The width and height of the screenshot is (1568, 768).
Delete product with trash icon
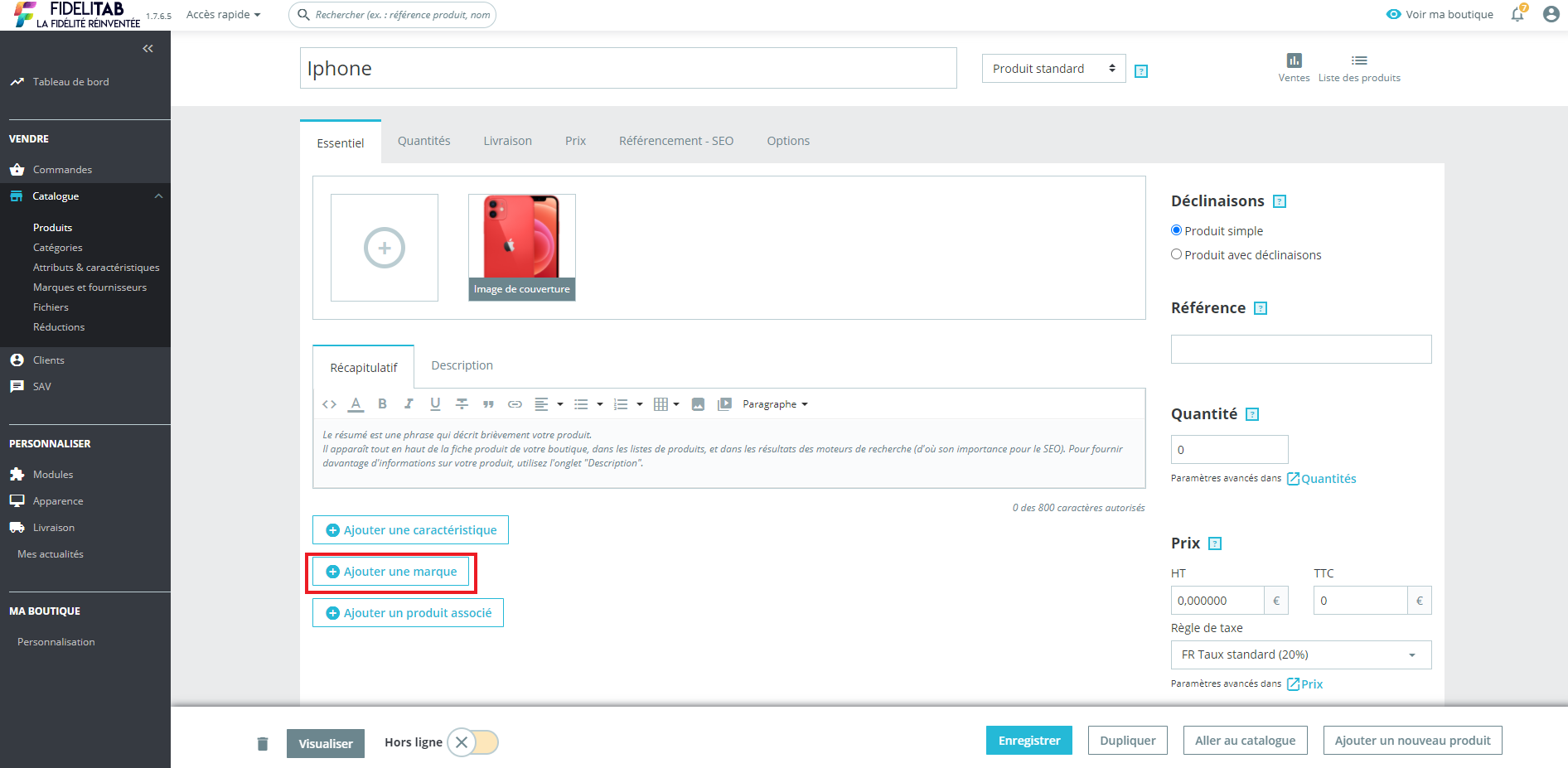(263, 743)
